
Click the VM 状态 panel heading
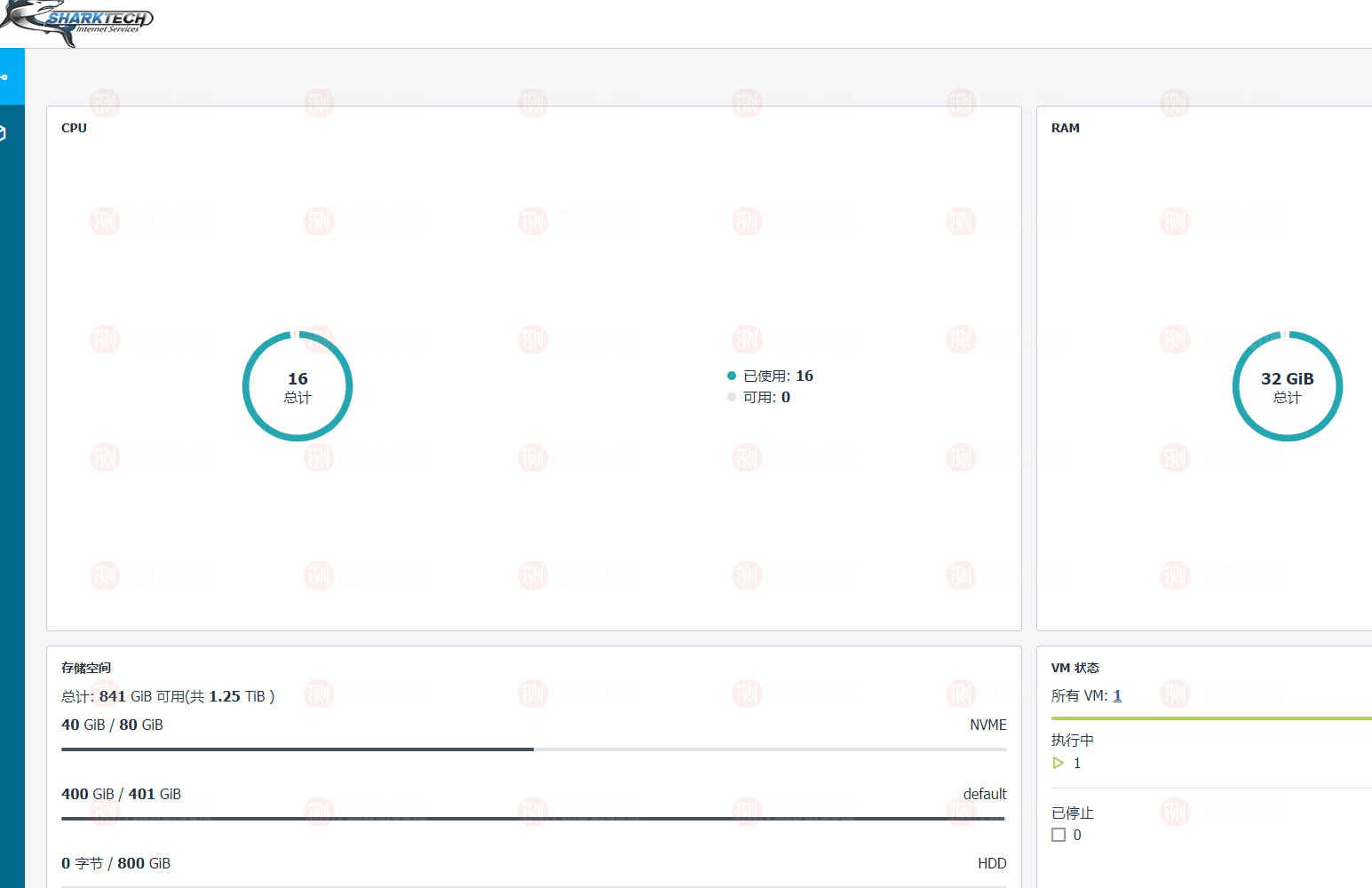click(x=1075, y=668)
